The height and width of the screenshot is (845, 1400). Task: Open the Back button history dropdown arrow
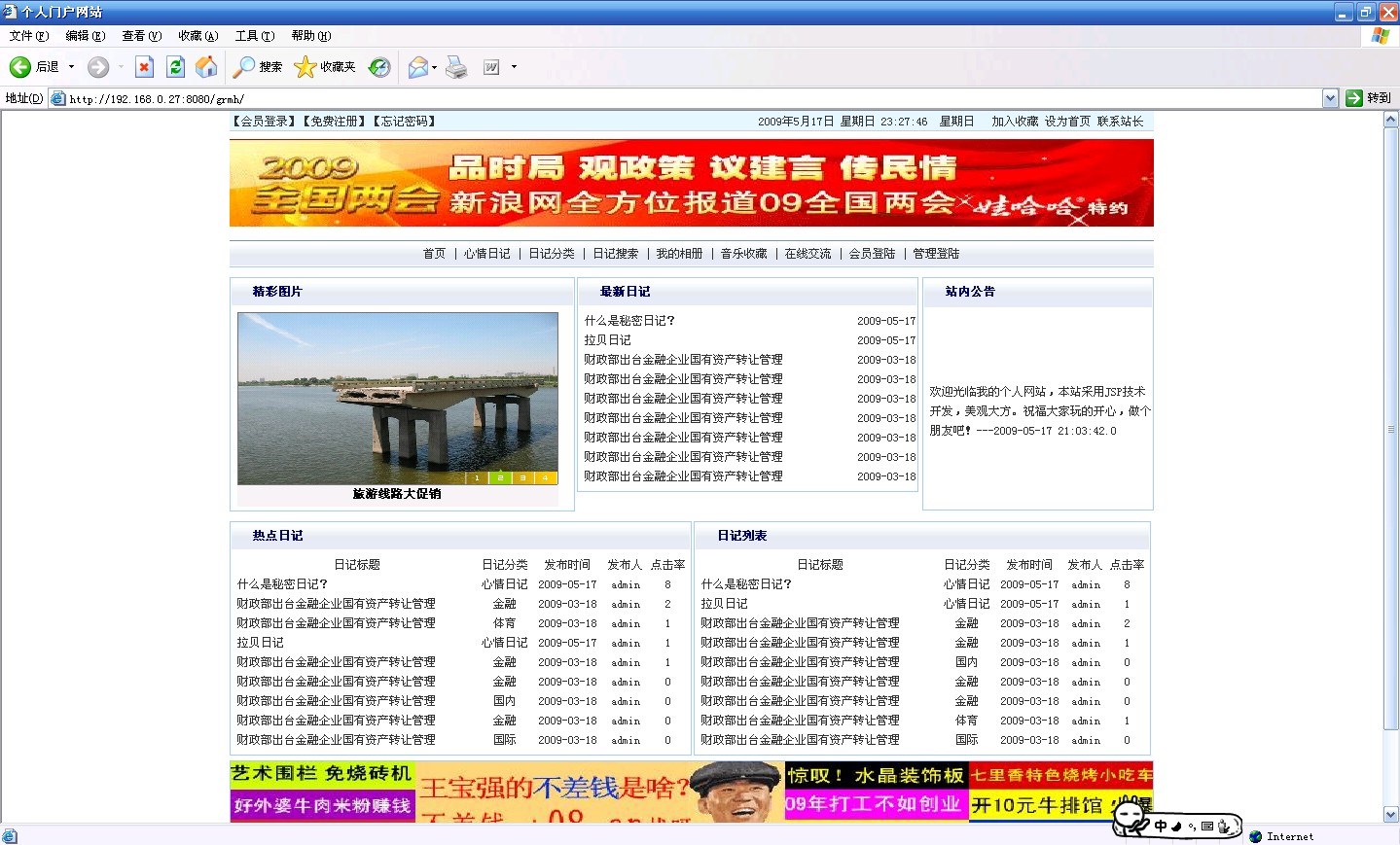[71, 67]
